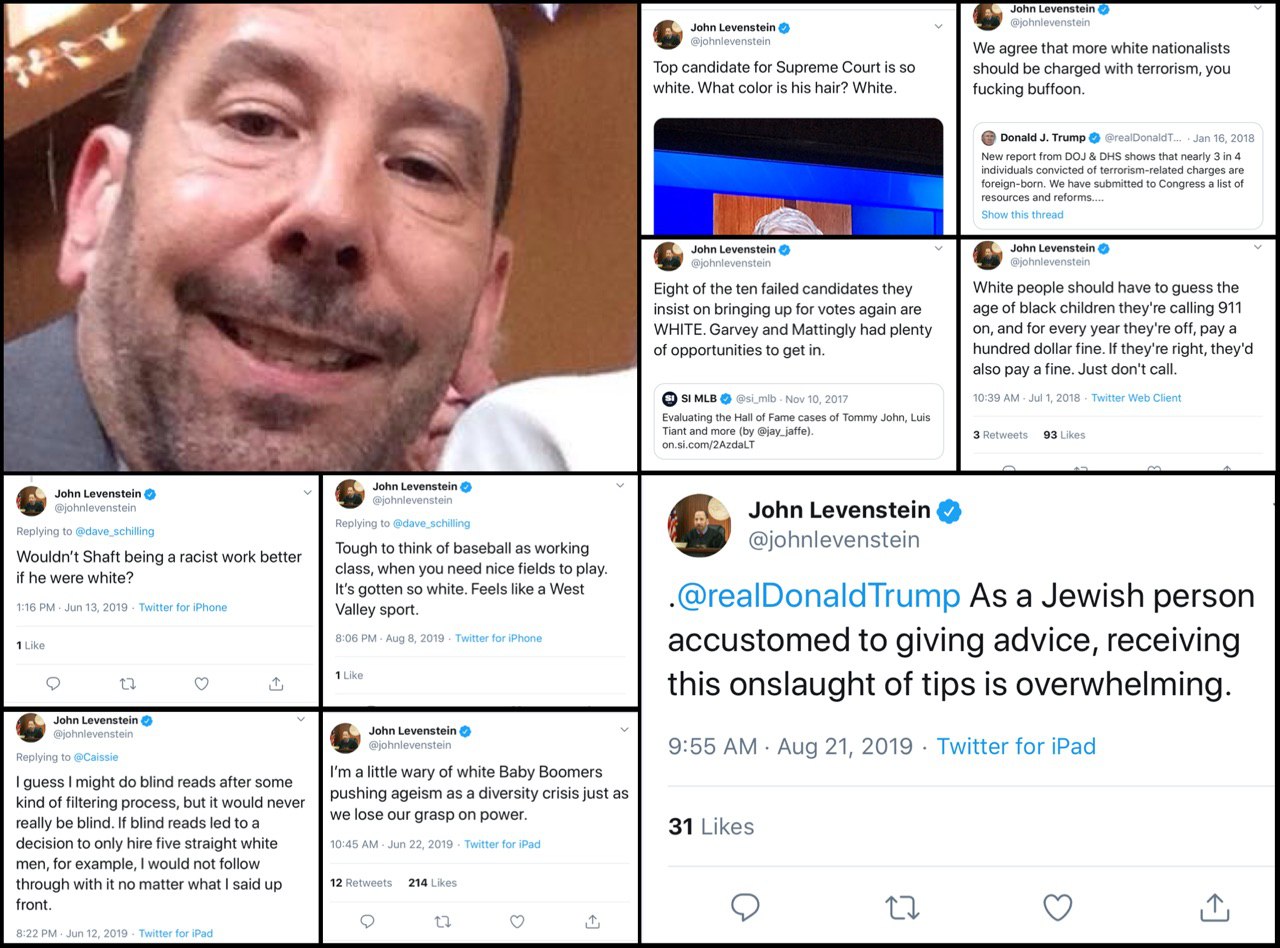Open the @realDonaldTrump mention link
Image resolution: width=1280 pixels, height=948 pixels.
pos(818,595)
